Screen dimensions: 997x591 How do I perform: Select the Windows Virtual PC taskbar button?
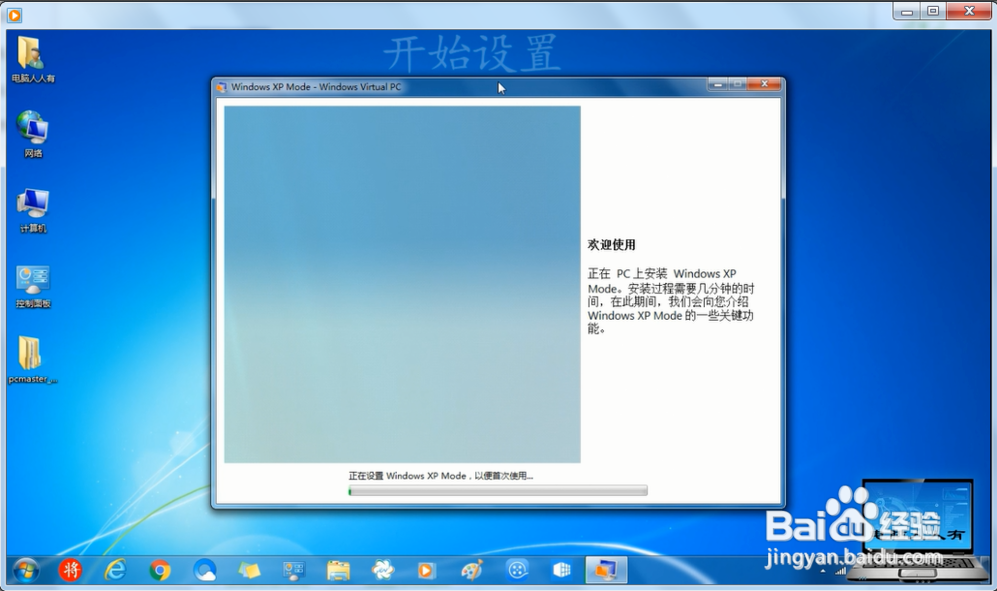[x=606, y=570]
